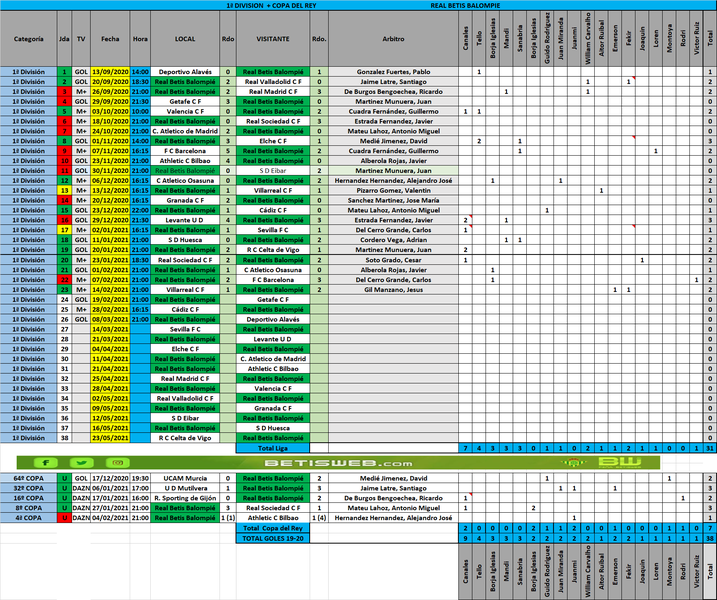The width and height of the screenshot is (717, 600).
Task: Select the league grand total cell showing 31
Action: (710, 448)
